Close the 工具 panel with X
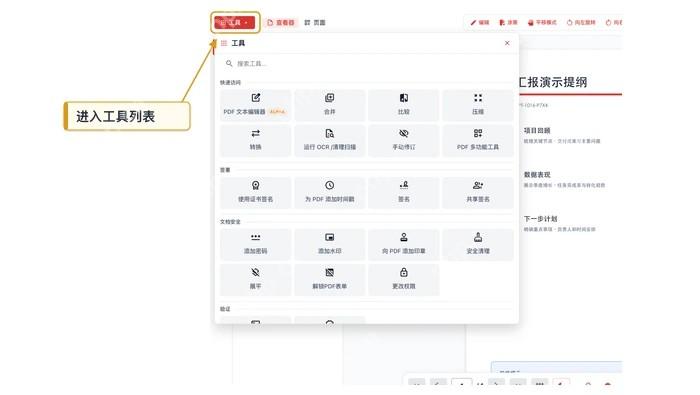The height and width of the screenshot is (395, 700). click(507, 43)
